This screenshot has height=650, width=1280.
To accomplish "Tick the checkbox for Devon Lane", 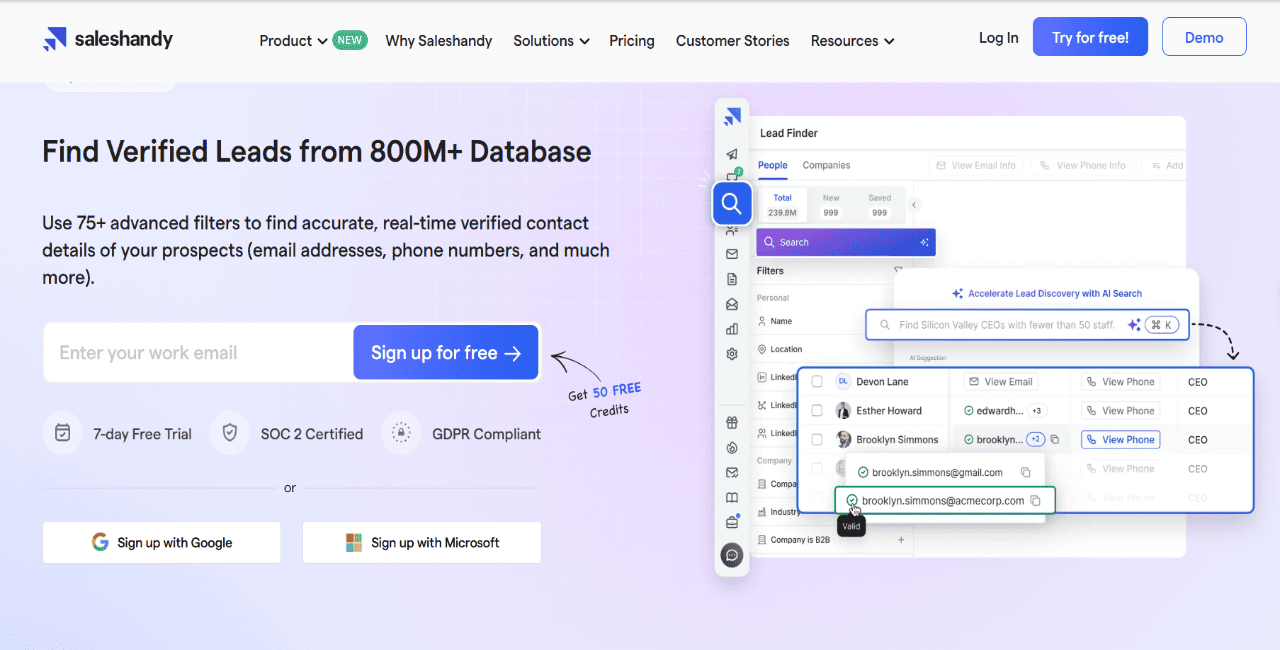I will tap(817, 382).
